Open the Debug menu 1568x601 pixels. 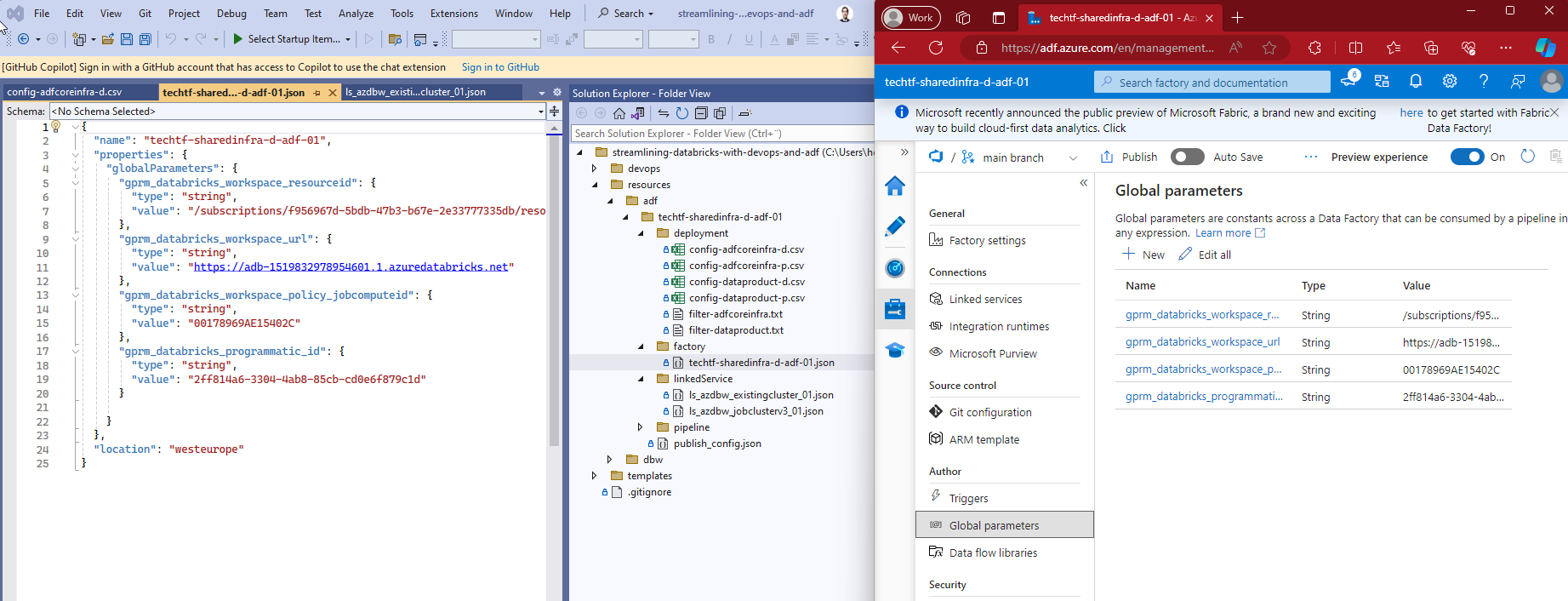coord(231,14)
